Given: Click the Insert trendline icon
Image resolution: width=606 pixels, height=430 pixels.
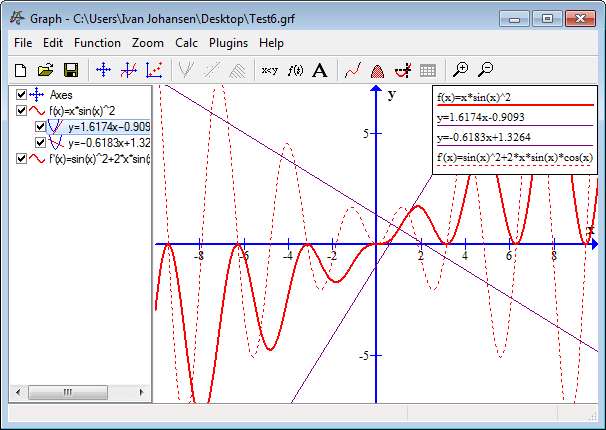Looking at the screenshot, I should [x=211, y=70].
